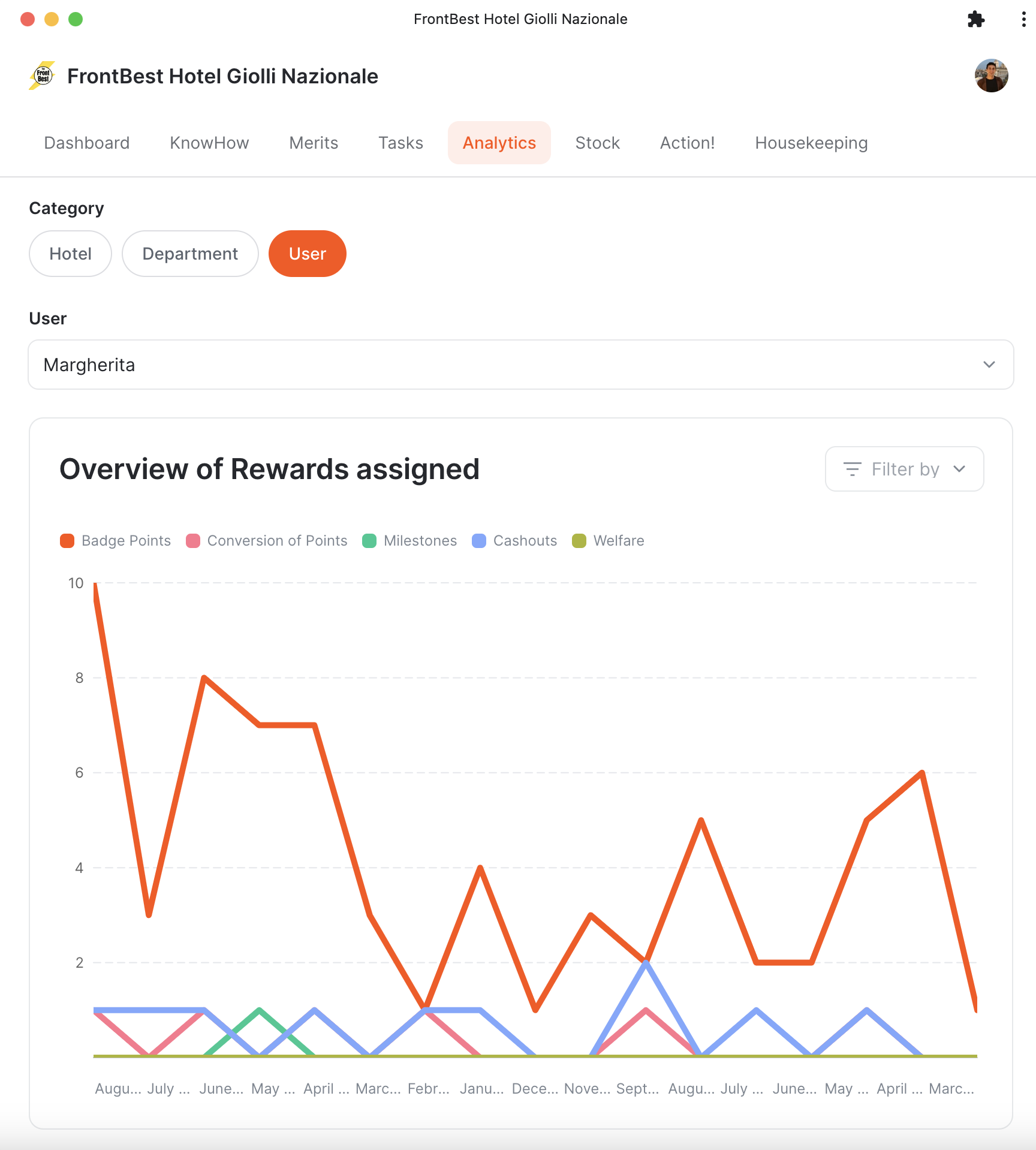Open the three-dot window menu
The height and width of the screenshot is (1150, 1036).
click(1023, 19)
